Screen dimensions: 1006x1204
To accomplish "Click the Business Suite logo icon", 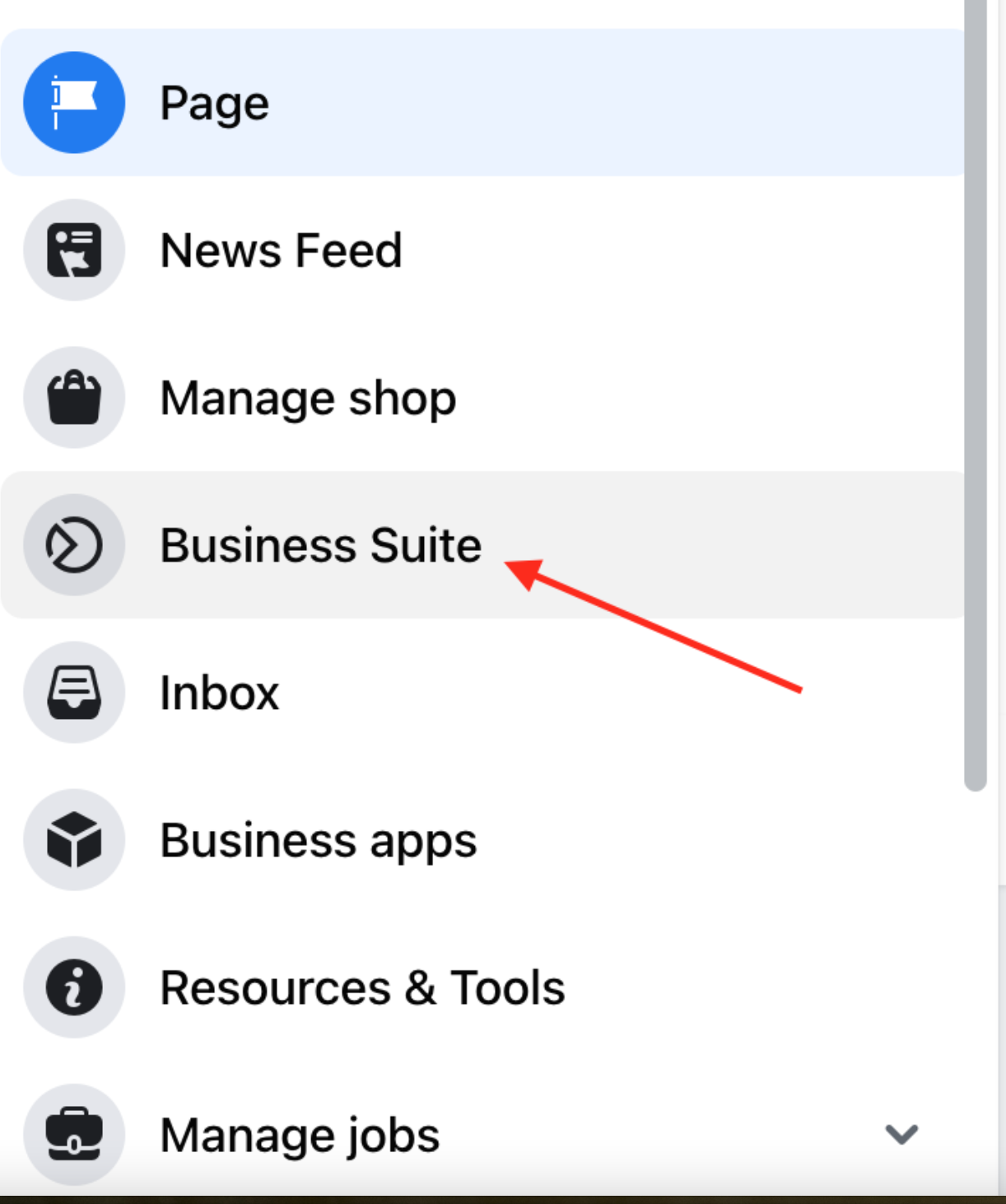I will click(73, 544).
